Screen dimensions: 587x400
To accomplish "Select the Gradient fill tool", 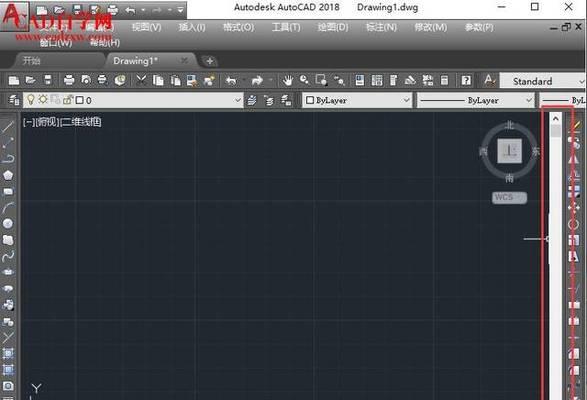I will click(x=8, y=370).
